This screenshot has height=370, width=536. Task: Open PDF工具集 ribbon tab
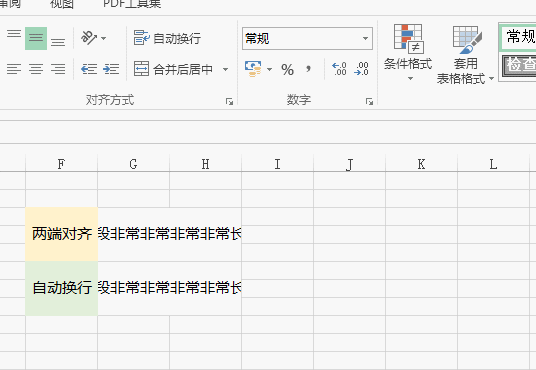(132, 4)
